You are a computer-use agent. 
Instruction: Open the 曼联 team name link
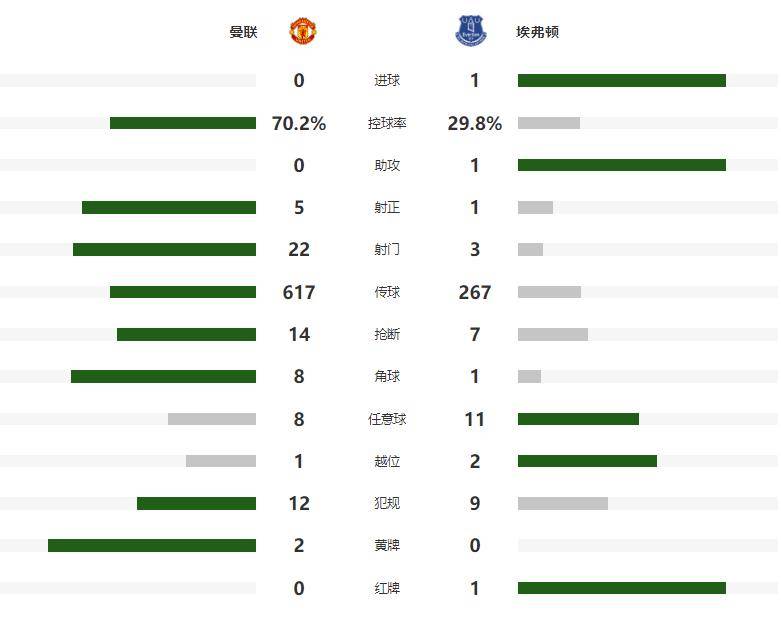coord(243,32)
